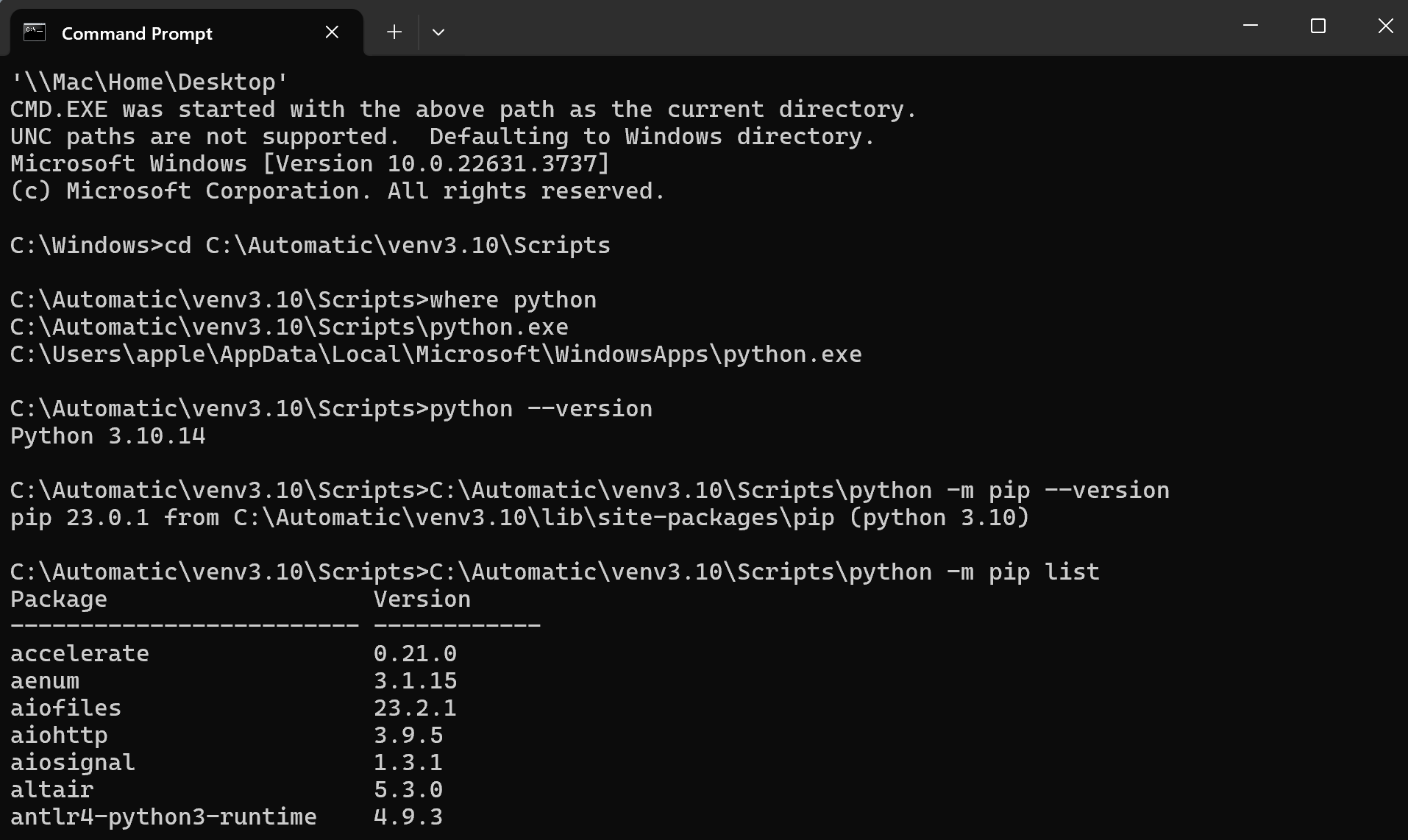
Task: Click the 'Python 3.10.14' output line
Action: point(108,436)
